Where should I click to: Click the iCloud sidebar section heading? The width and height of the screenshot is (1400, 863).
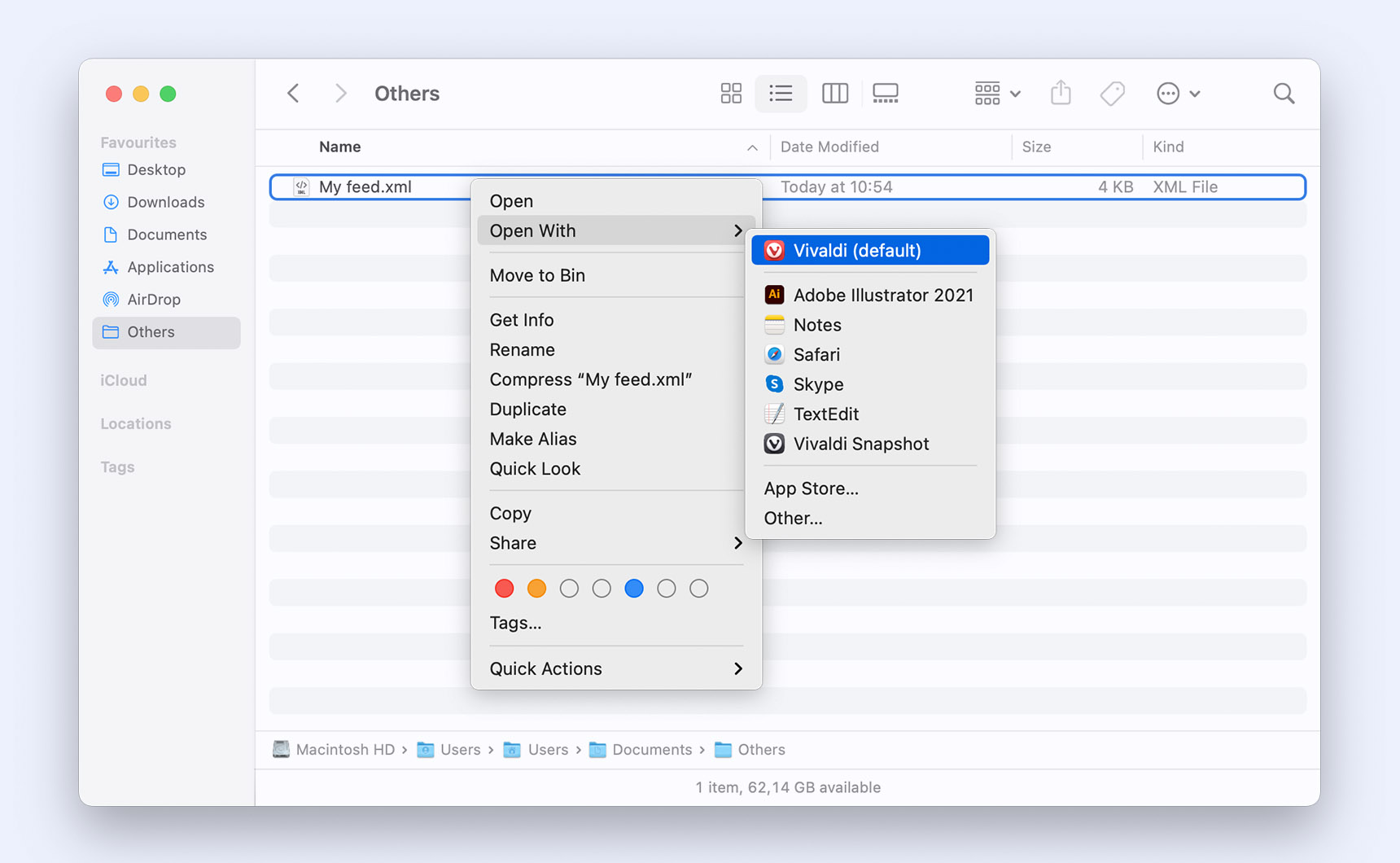[124, 380]
